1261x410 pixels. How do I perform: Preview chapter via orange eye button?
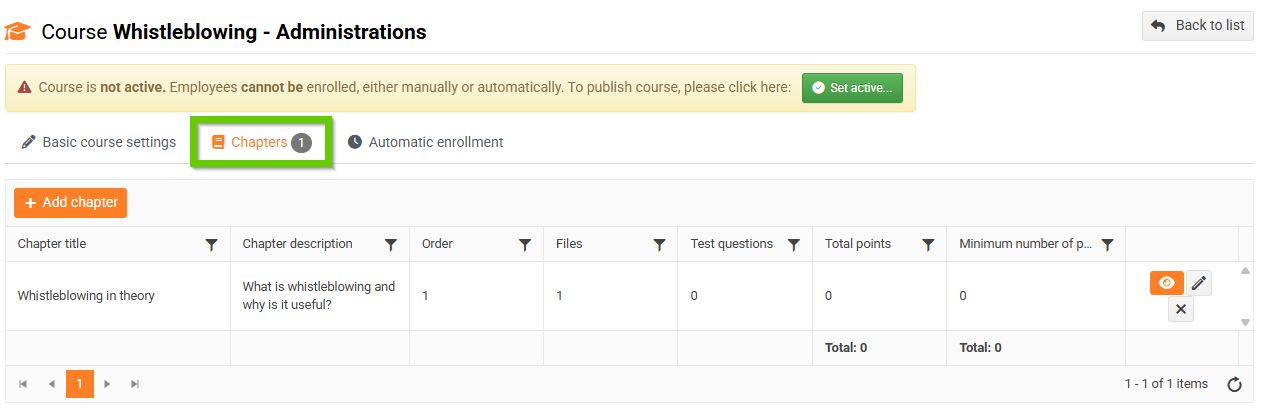point(1166,283)
